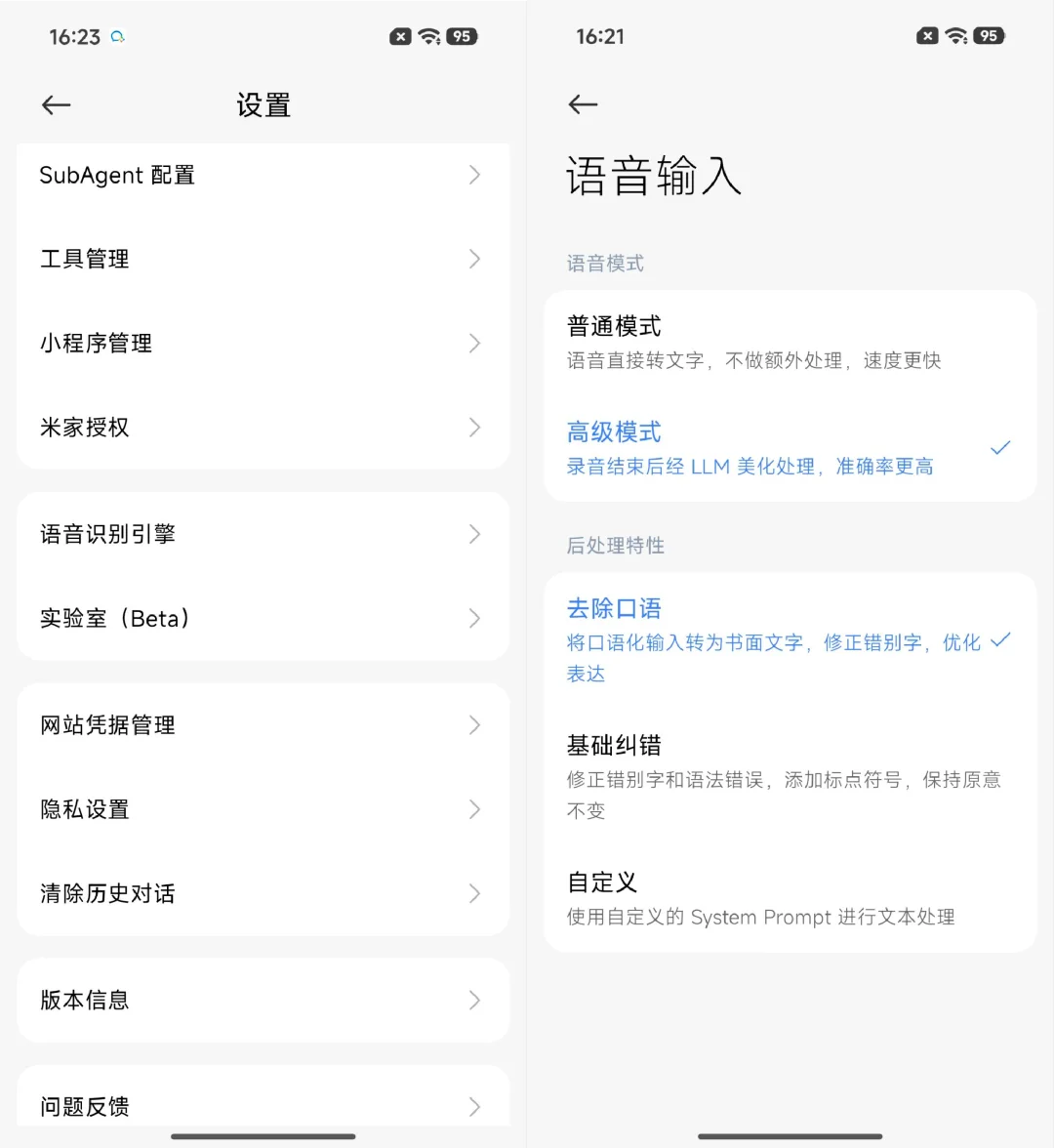Tap the back arrow on the 设置 page
1054x1148 pixels.
coord(56,104)
